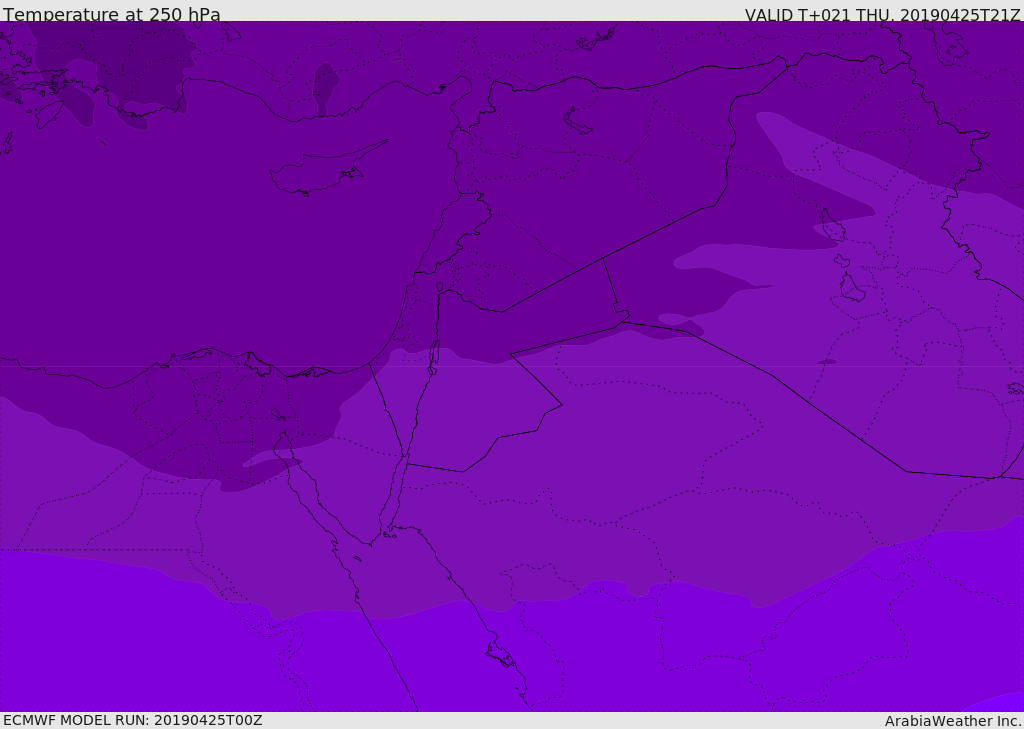
Task: Click the Dead Sea on the map
Action: [434, 355]
